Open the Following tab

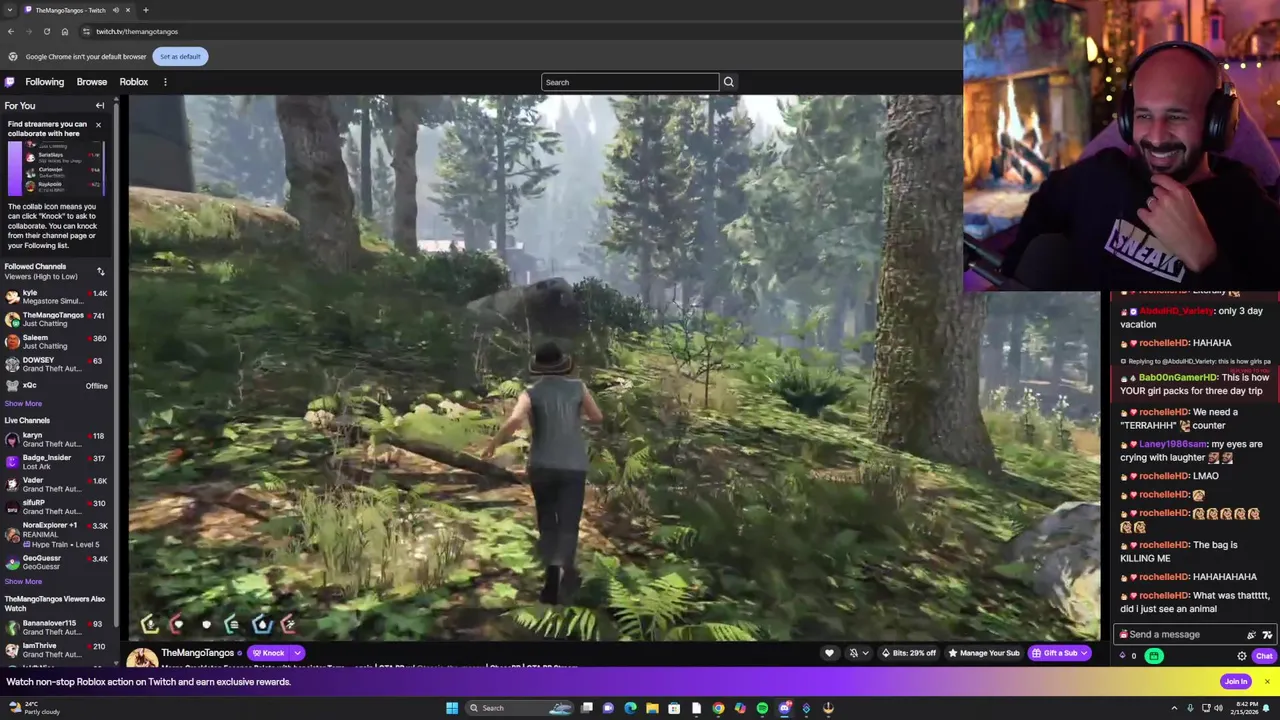45,82
